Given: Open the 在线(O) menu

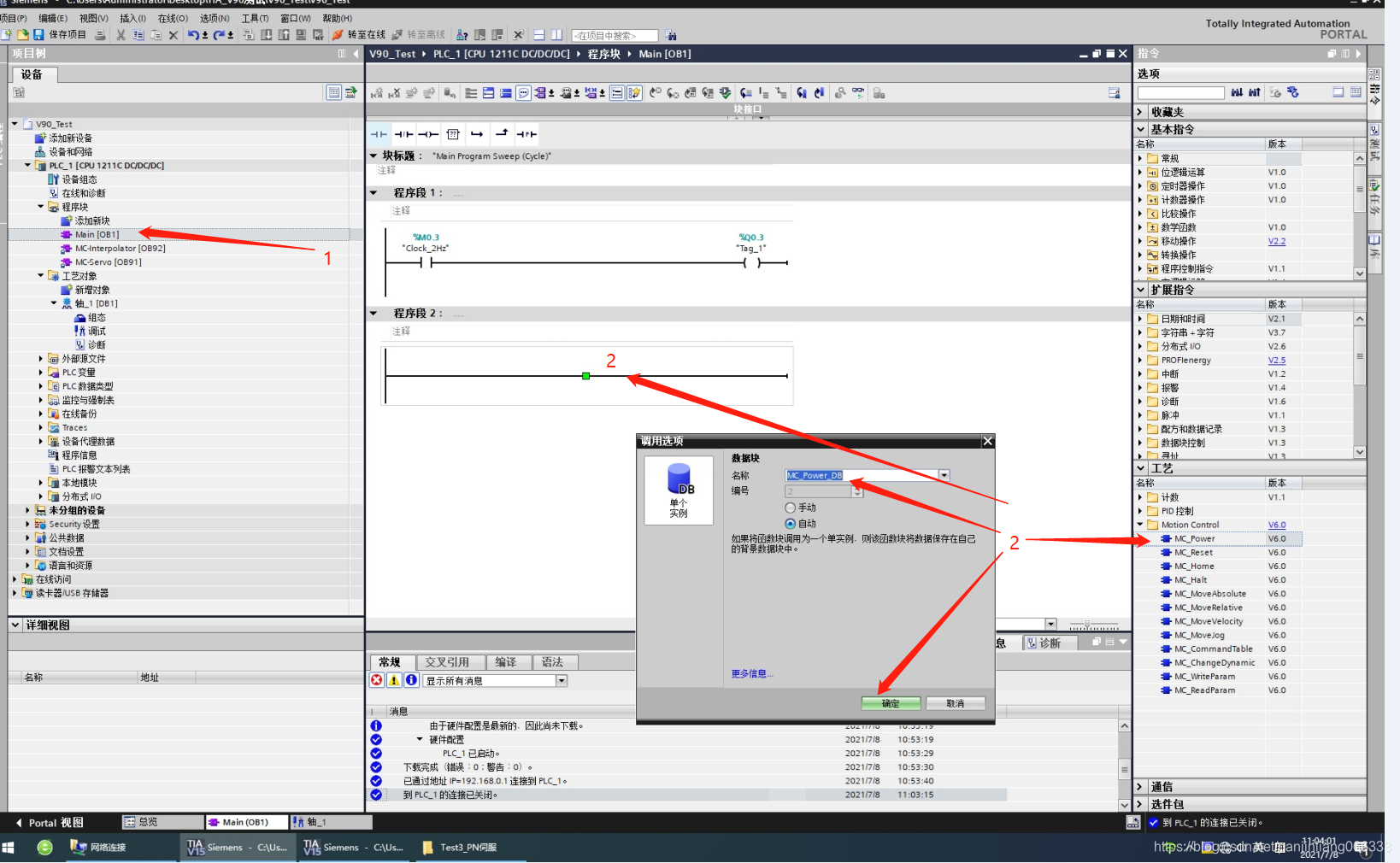Looking at the screenshot, I should [173, 18].
